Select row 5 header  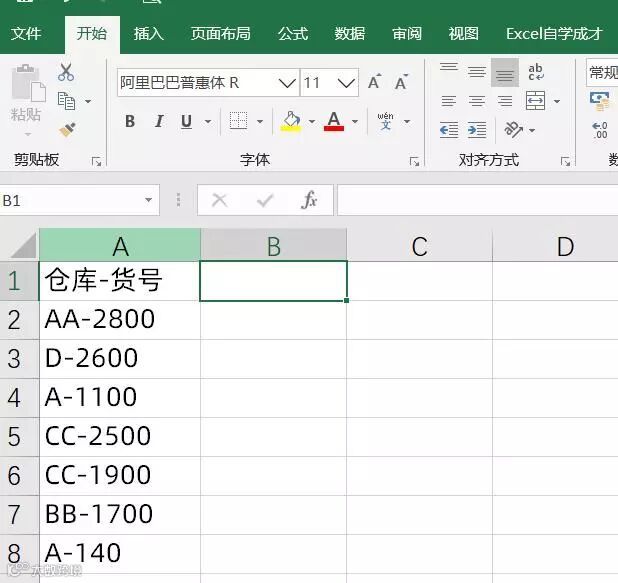(x=19, y=437)
